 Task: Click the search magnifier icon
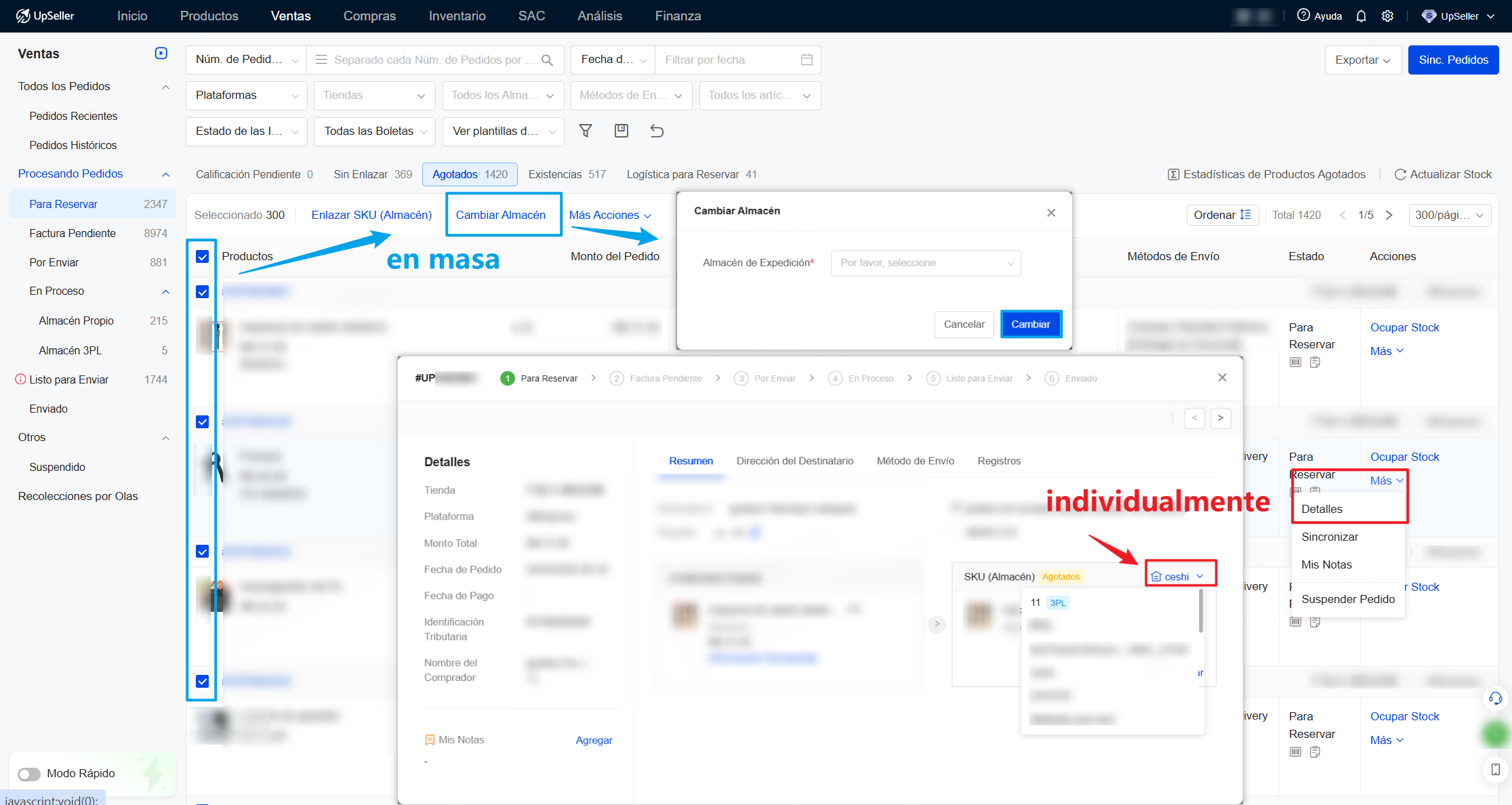548,60
